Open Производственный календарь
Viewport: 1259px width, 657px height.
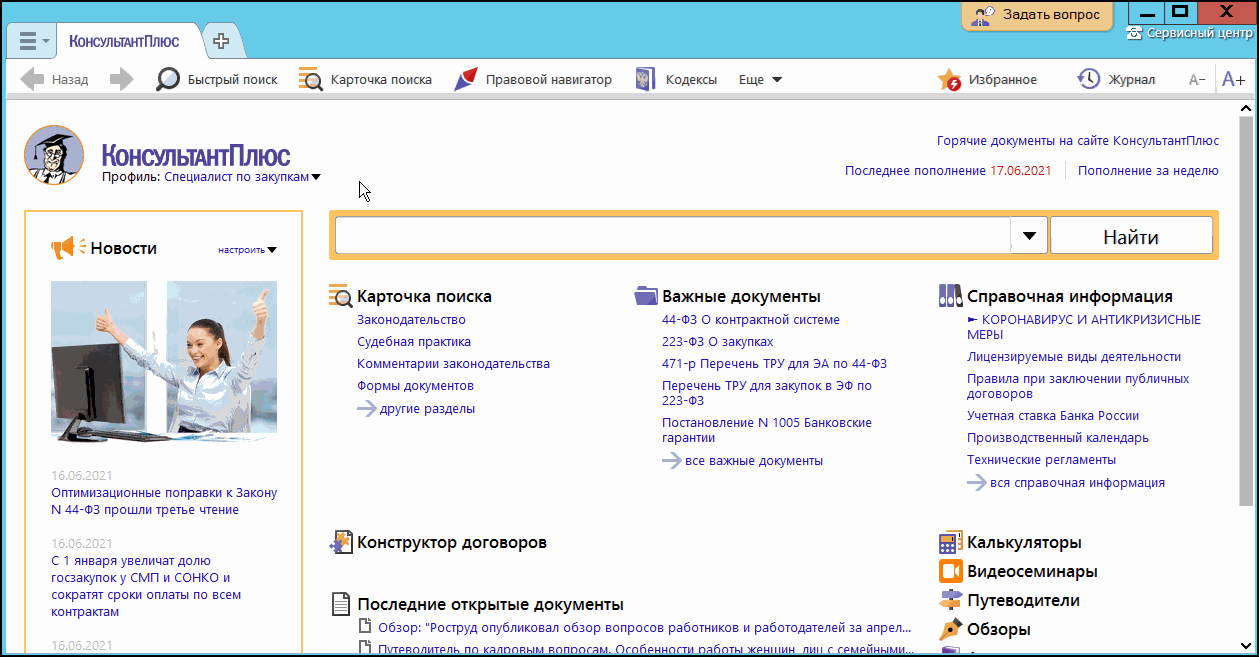pyautogui.click(x=1058, y=438)
